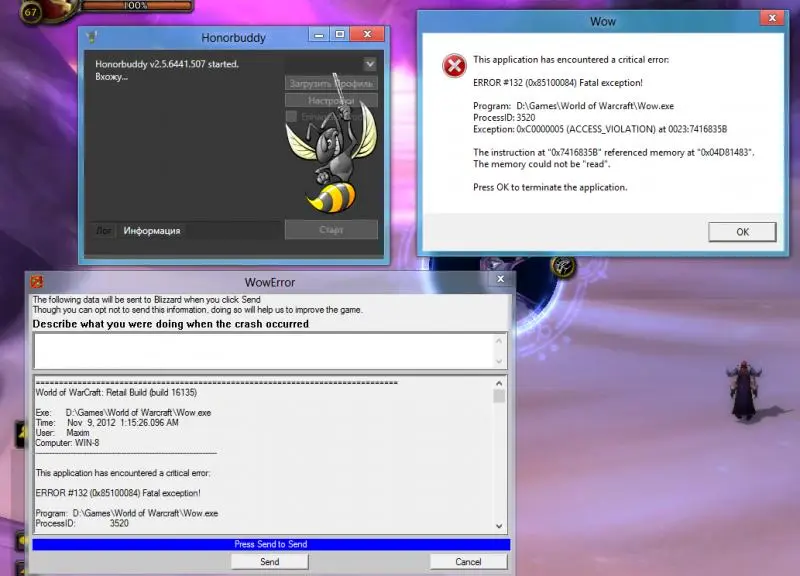Open Honorbuddy Настройки settings button

point(331,101)
